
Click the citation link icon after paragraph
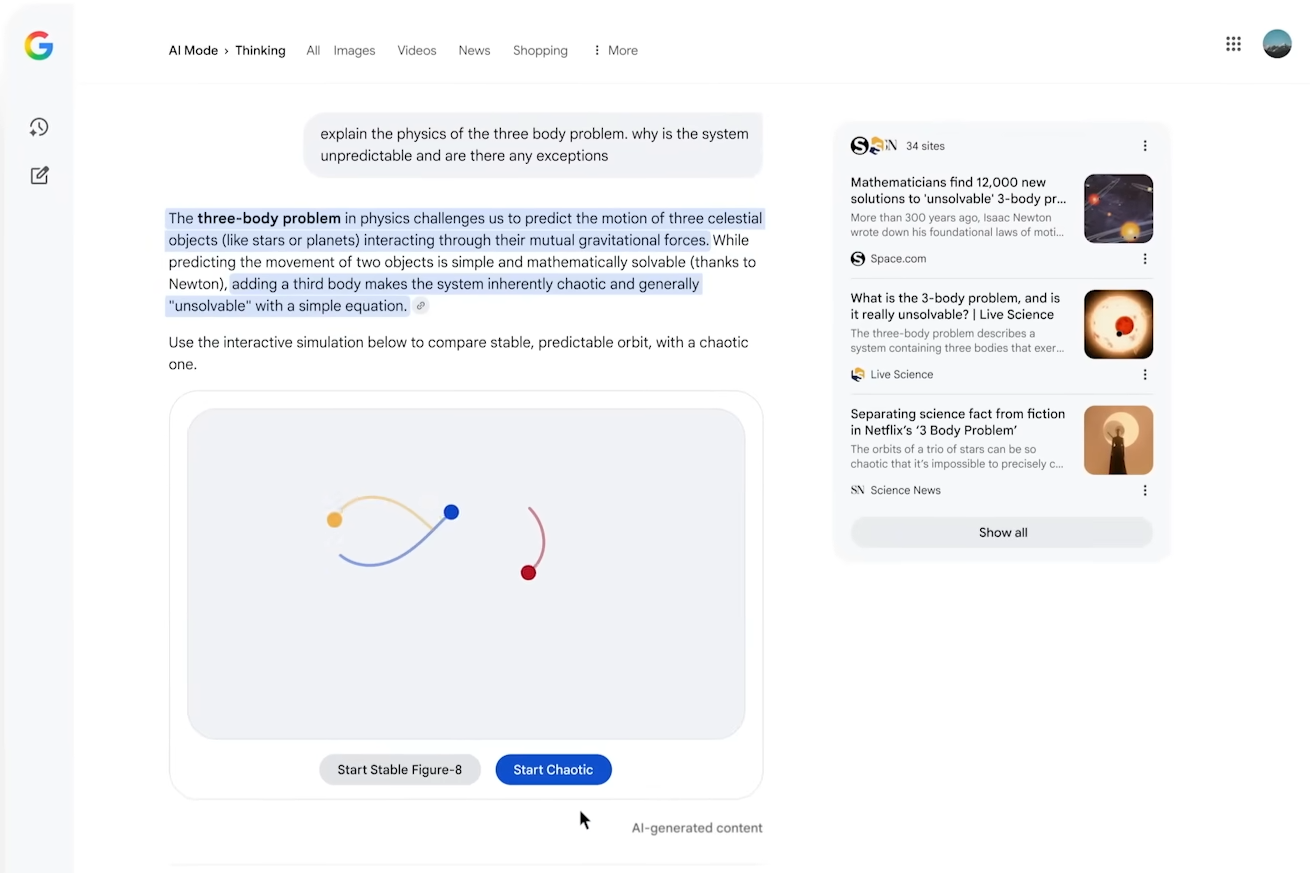(x=421, y=306)
